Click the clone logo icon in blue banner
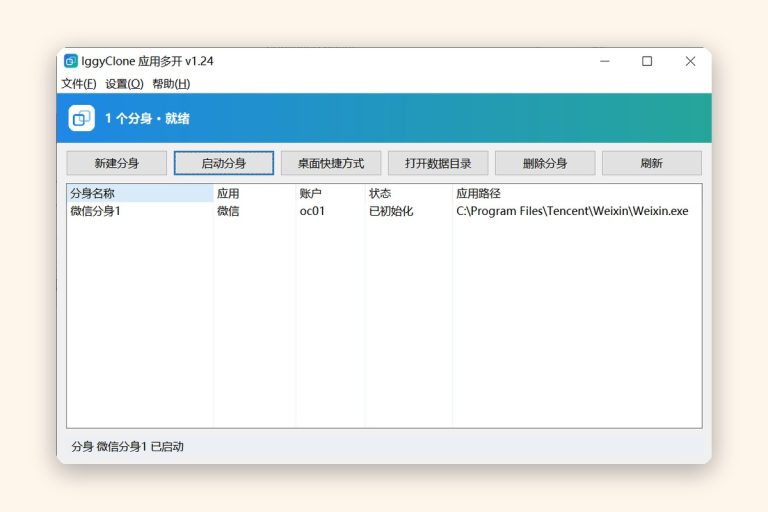 [81, 118]
